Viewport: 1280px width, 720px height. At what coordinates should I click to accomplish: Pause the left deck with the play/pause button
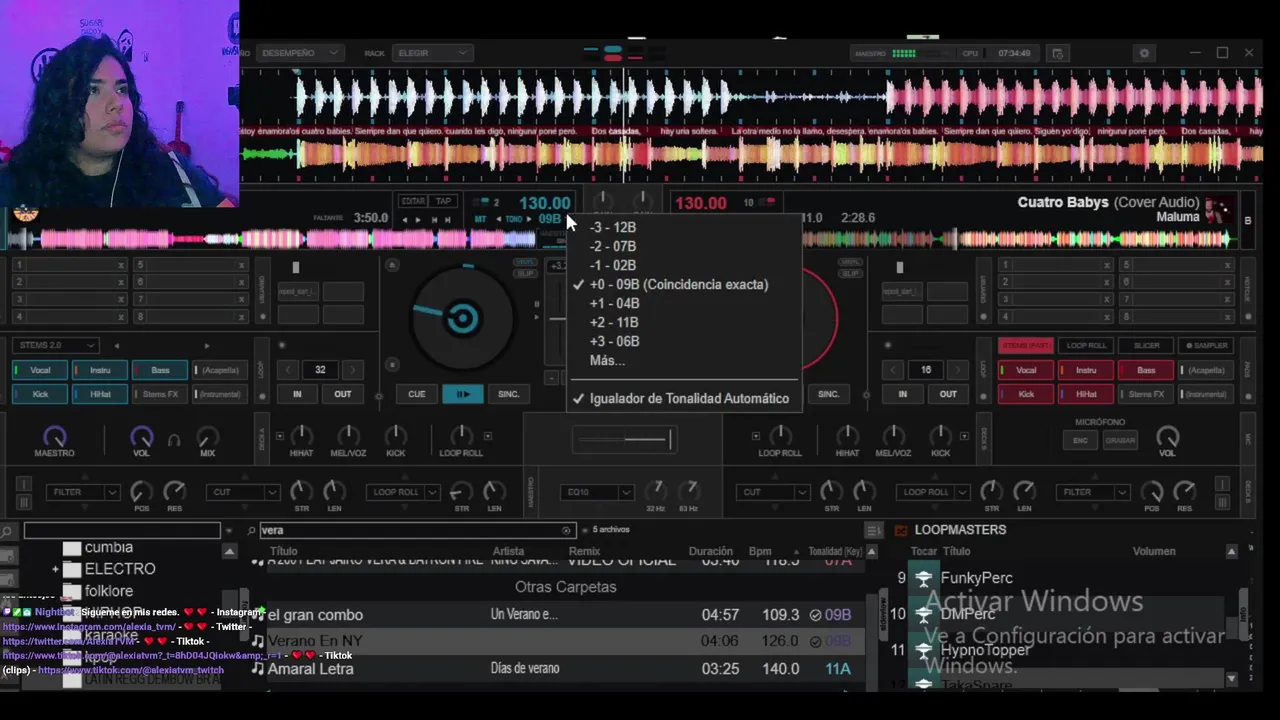(x=463, y=394)
